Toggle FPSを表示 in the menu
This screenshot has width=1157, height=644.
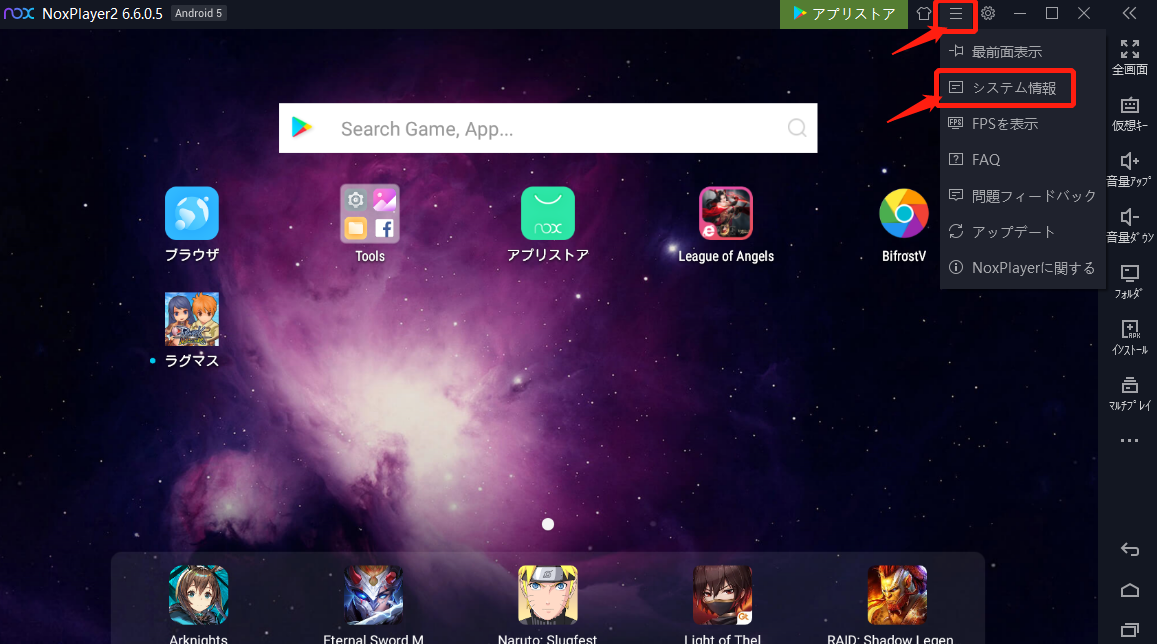tap(1004, 124)
